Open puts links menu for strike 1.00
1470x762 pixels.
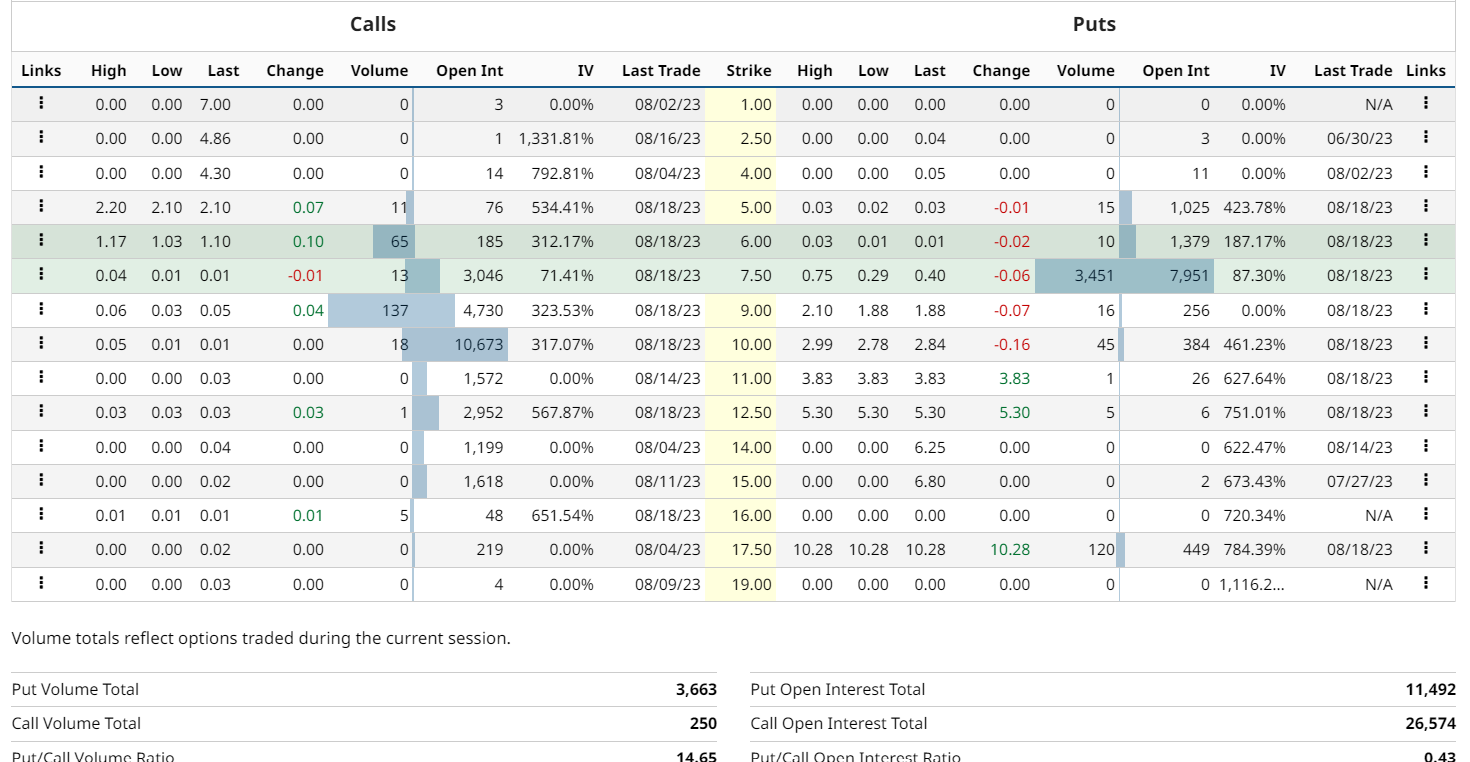point(1425,103)
